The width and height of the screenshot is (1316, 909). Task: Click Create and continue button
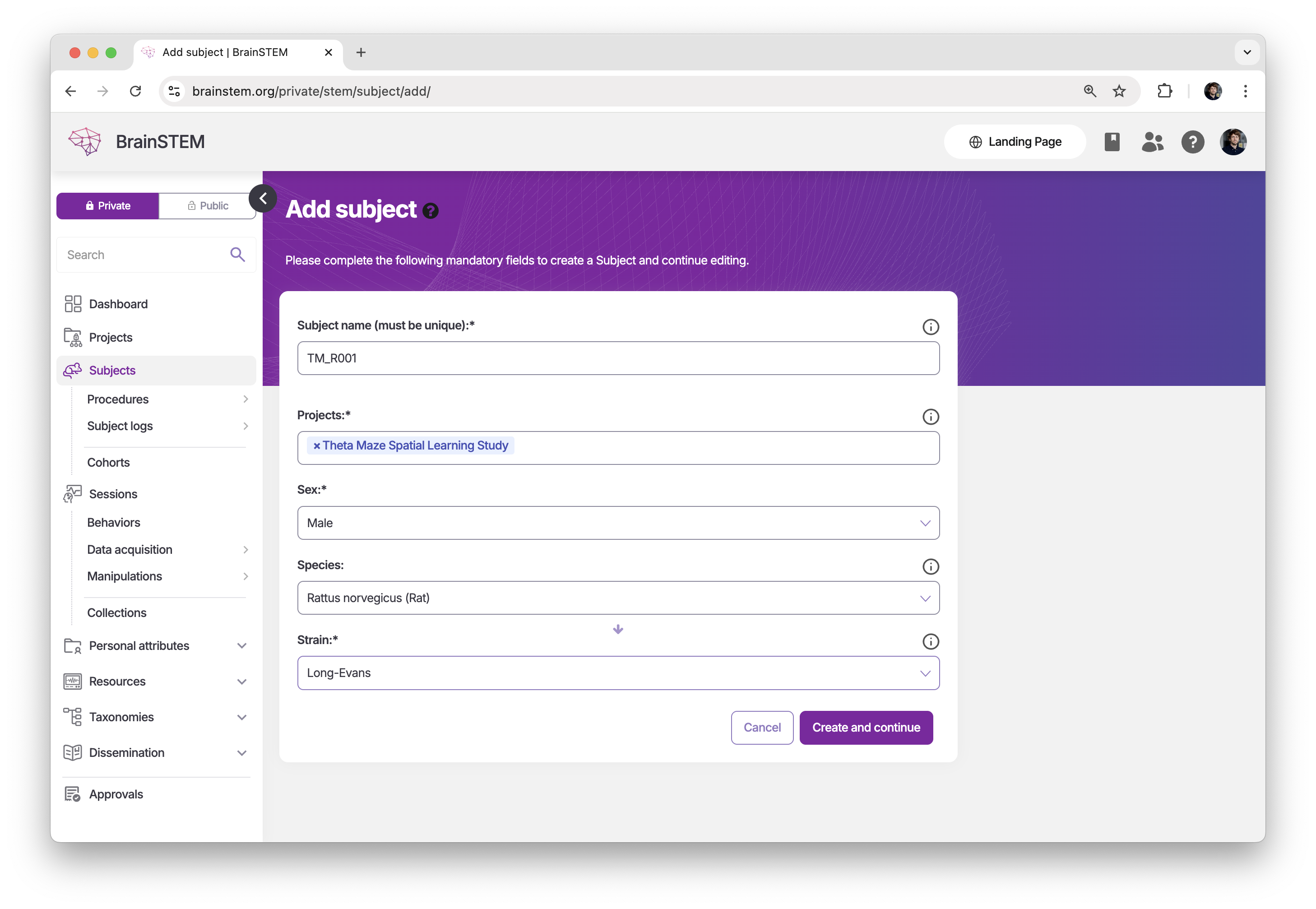pyautogui.click(x=866, y=727)
